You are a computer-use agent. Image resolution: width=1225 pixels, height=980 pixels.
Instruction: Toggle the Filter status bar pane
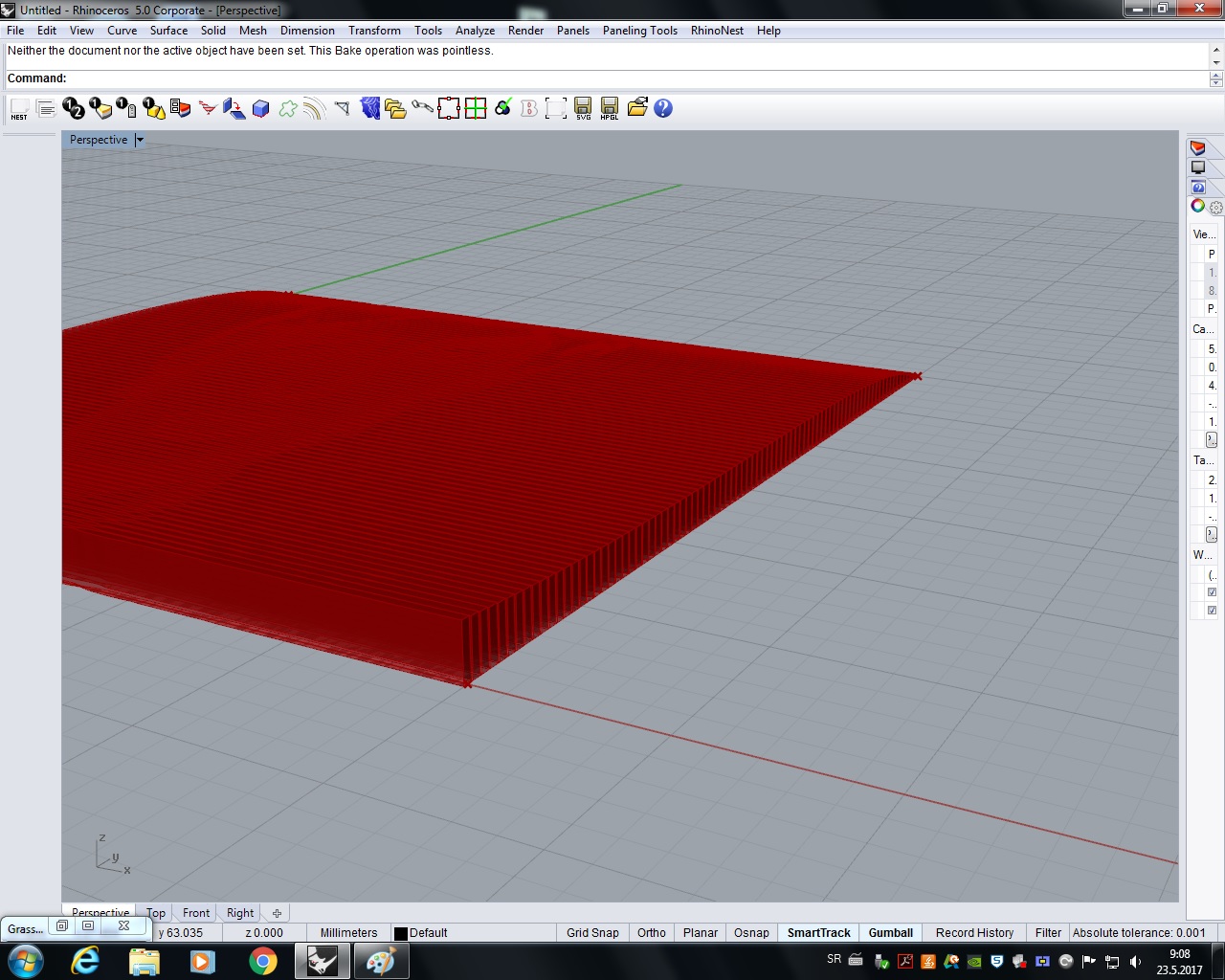1048,933
